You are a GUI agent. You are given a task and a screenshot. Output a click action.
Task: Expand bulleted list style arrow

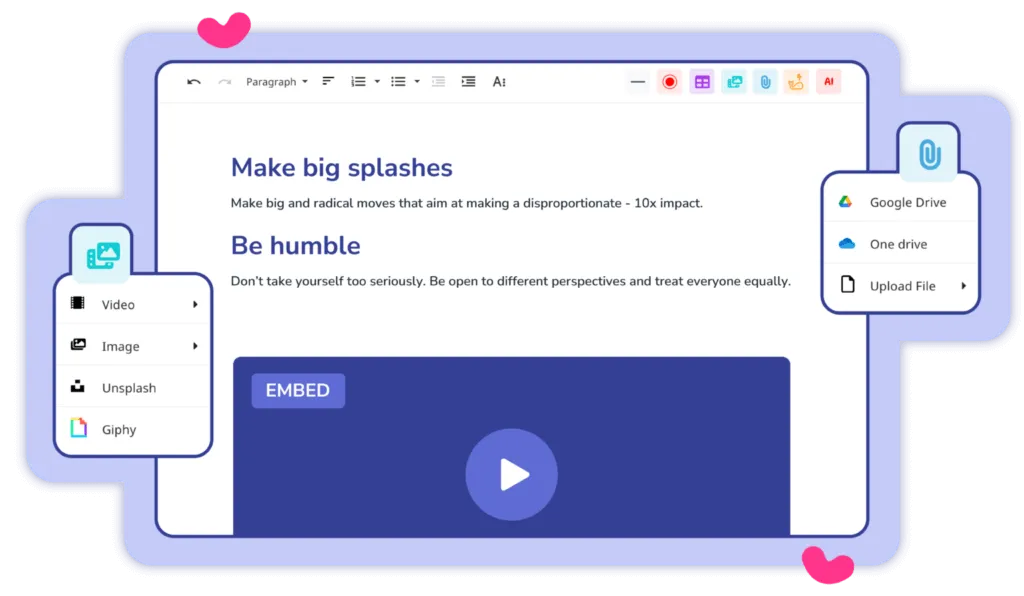(417, 82)
